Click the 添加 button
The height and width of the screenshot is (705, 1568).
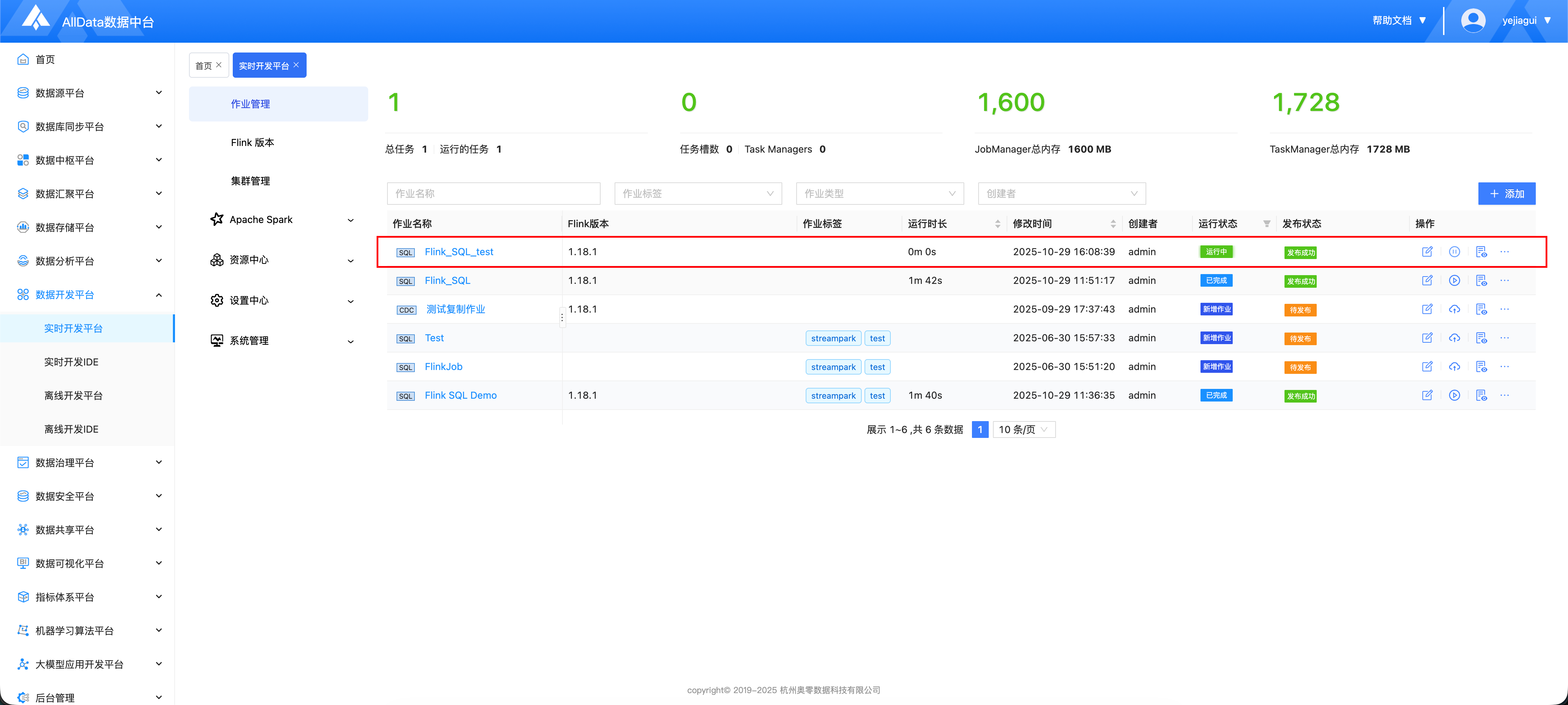[x=1506, y=194]
